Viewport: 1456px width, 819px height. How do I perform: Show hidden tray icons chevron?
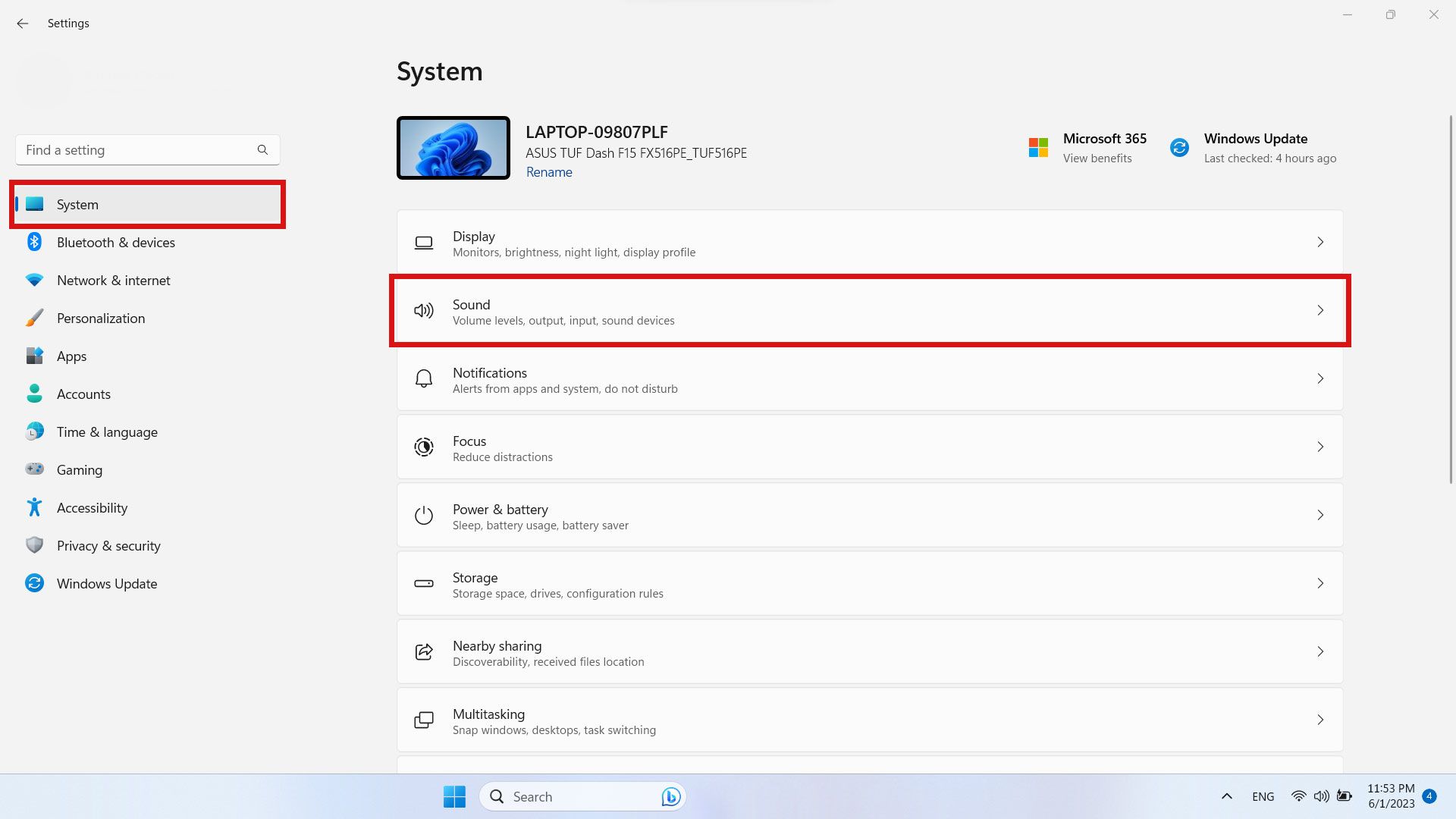pyautogui.click(x=1227, y=796)
